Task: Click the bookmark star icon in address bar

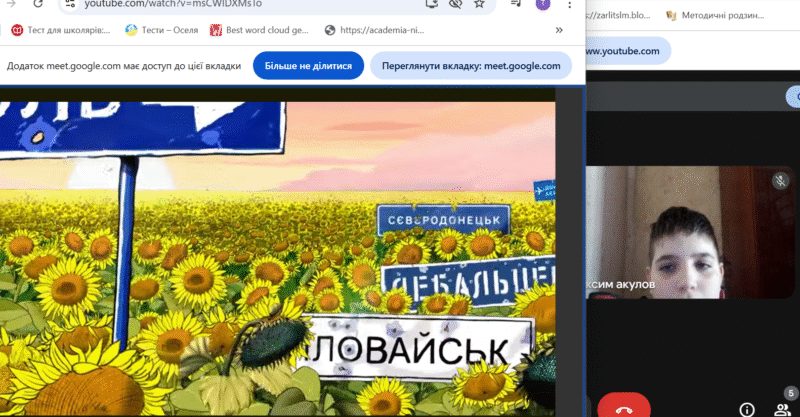Action: click(479, 4)
